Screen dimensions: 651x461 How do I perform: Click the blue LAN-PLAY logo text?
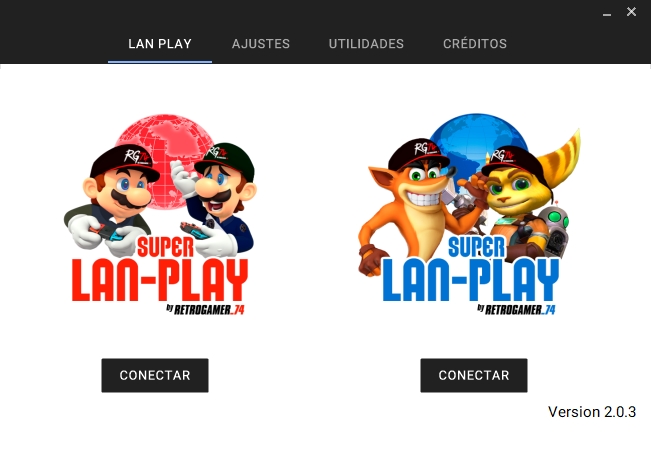click(470, 280)
